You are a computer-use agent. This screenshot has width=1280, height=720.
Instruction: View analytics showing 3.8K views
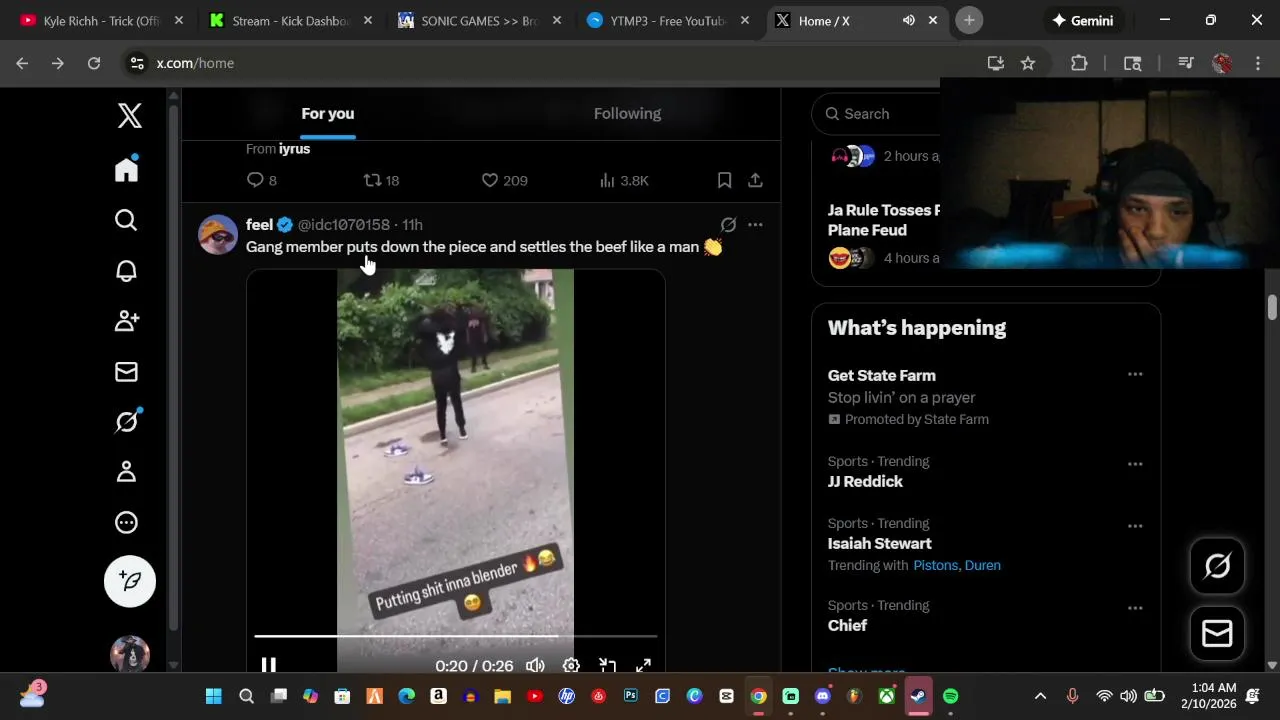click(624, 180)
